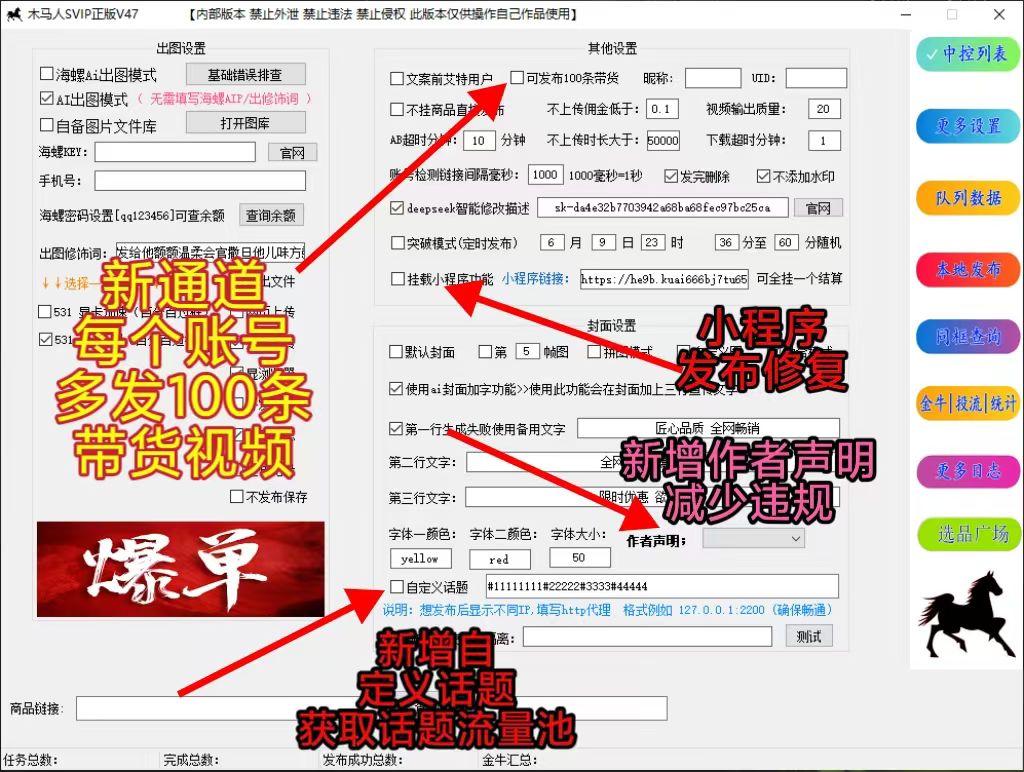Screen dimensions: 1024x772
Task: Uncheck deepseek智能修改描述 checkbox
Action: [396, 208]
